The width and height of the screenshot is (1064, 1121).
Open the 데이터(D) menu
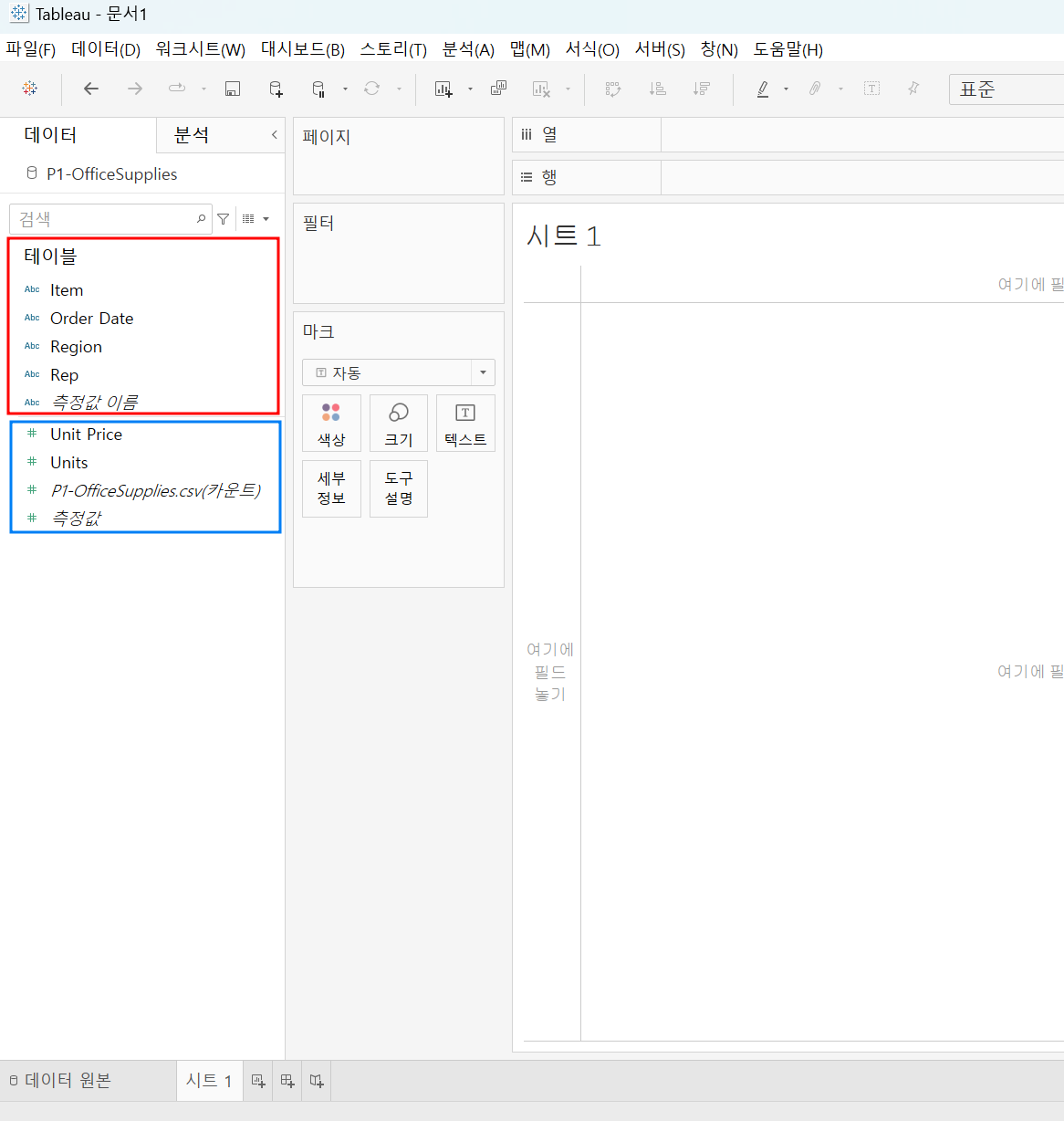106,49
